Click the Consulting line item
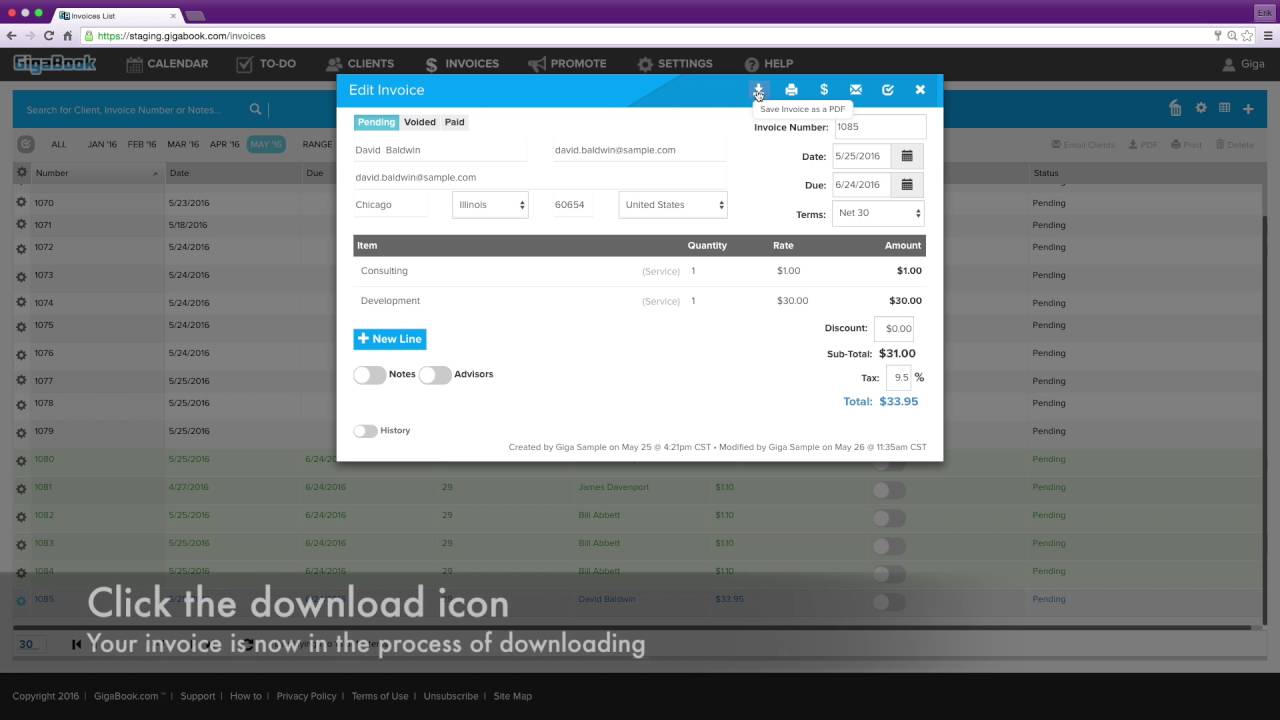 coord(384,271)
